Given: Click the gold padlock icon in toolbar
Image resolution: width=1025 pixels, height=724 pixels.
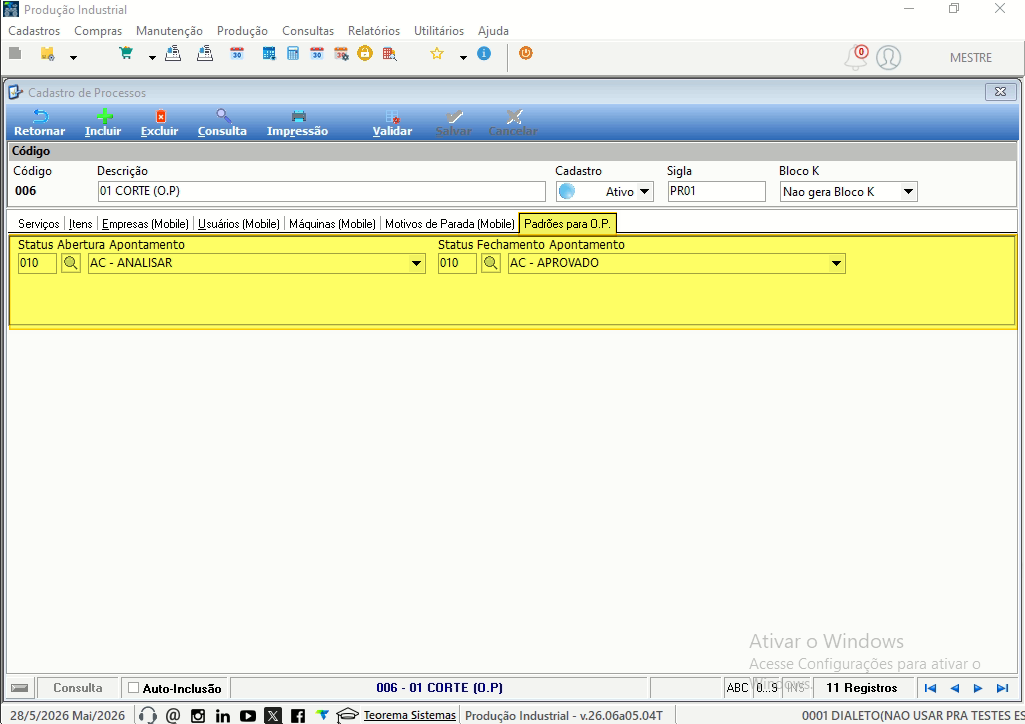Looking at the screenshot, I should (x=365, y=54).
